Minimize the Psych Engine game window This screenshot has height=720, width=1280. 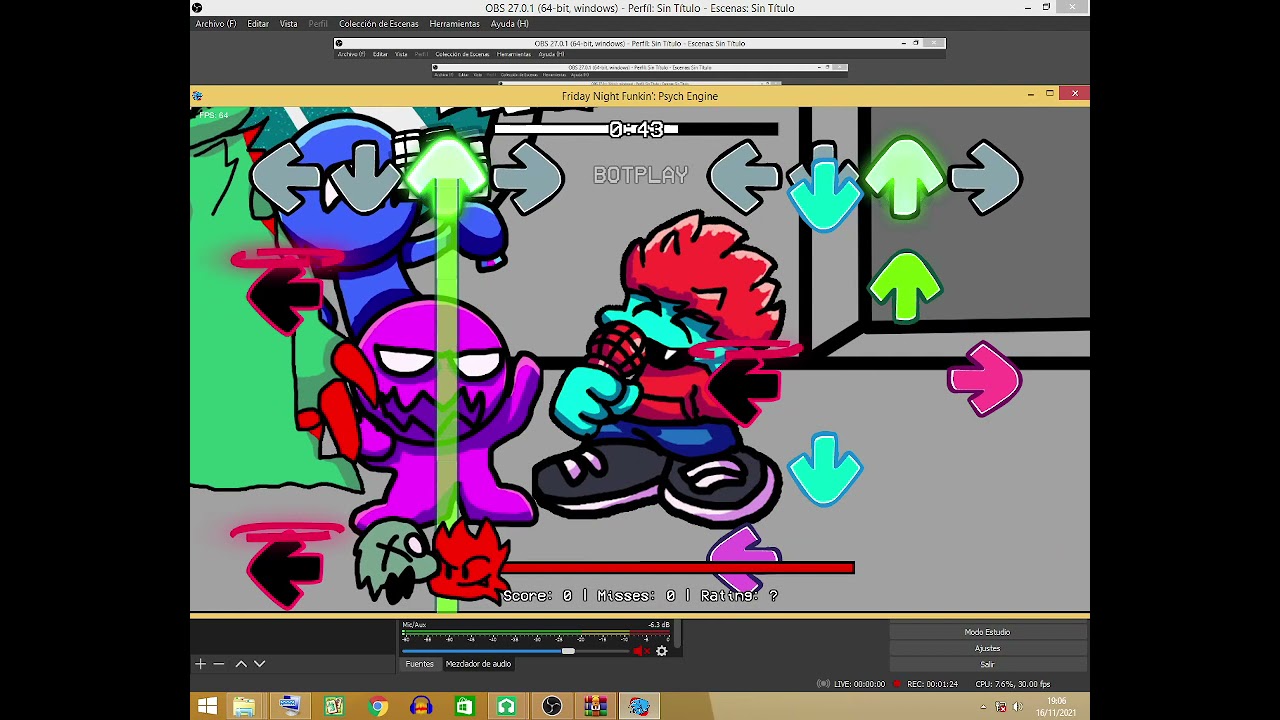click(x=1030, y=94)
